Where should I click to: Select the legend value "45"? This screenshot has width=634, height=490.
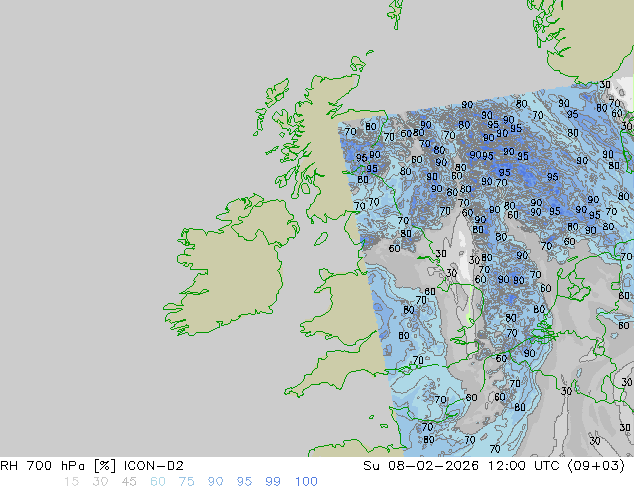point(129,482)
